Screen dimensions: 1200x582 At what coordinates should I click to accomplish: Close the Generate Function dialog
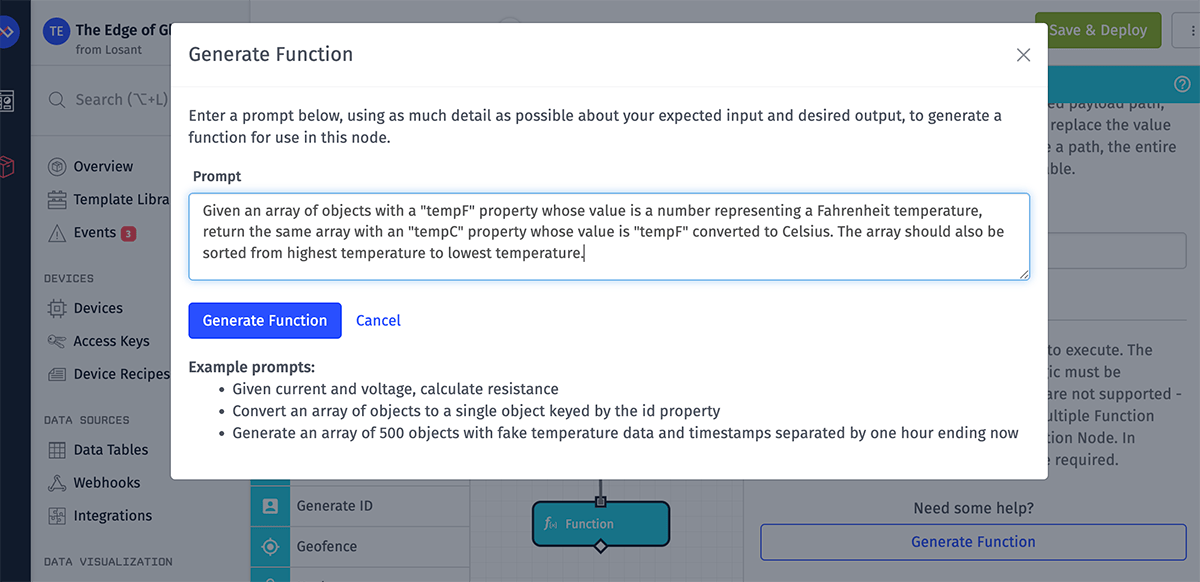click(1023, 55)
